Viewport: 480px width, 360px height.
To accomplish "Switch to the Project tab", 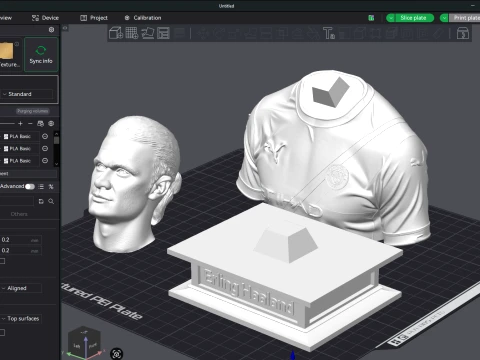I will [x=94, y=18].
